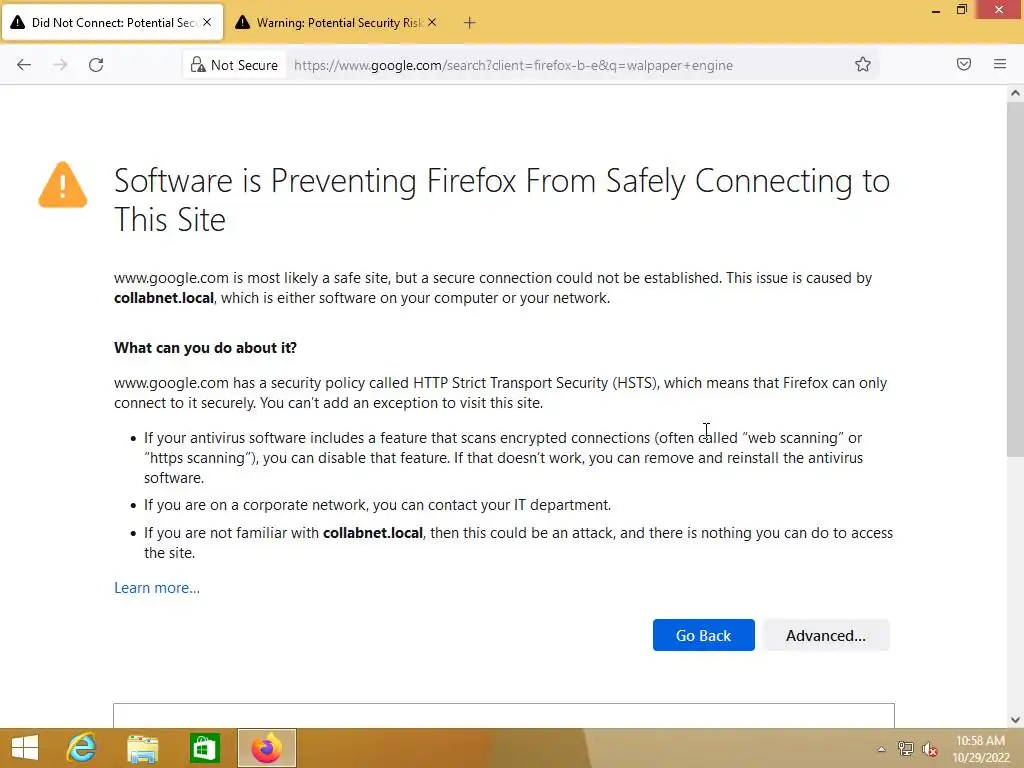Click the scrollbar down arrow
The width and height of the screenshot is (1024, 768).
coord(1015,720)
